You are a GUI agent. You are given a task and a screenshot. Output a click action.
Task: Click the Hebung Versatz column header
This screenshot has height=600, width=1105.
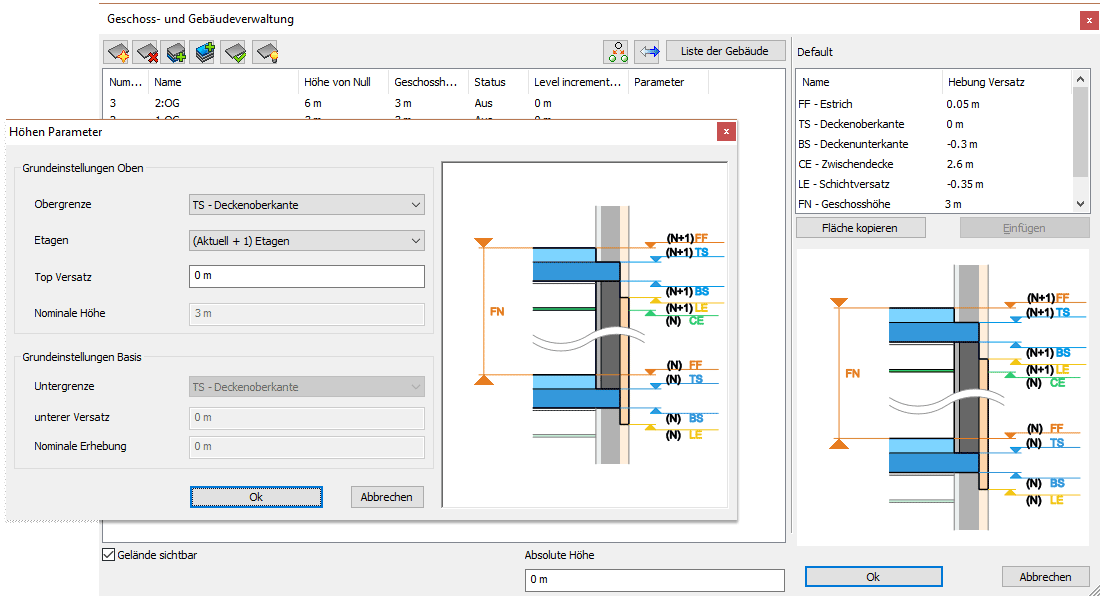1007,82
